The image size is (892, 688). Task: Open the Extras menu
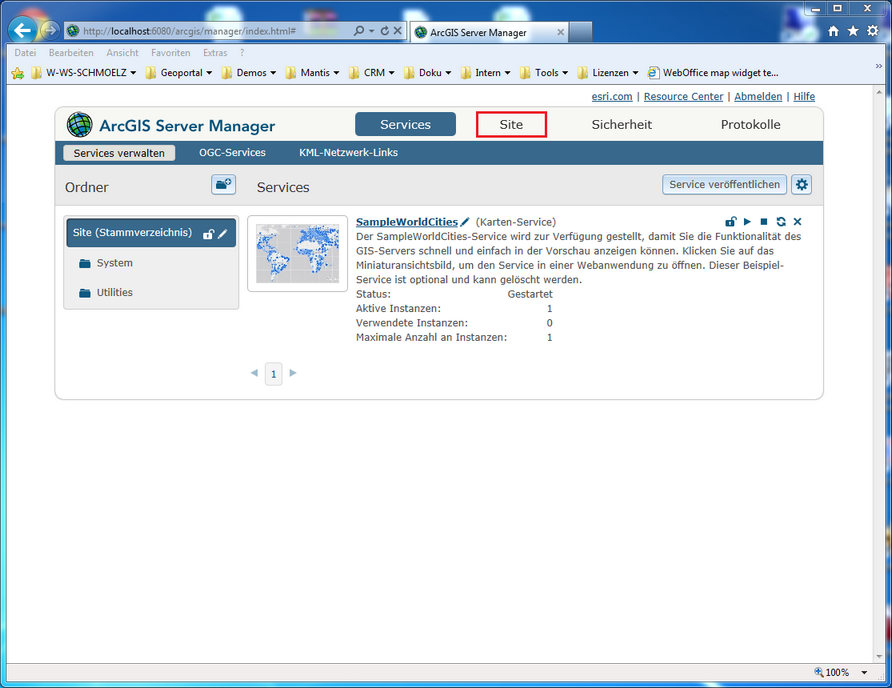tap(215, 52)
